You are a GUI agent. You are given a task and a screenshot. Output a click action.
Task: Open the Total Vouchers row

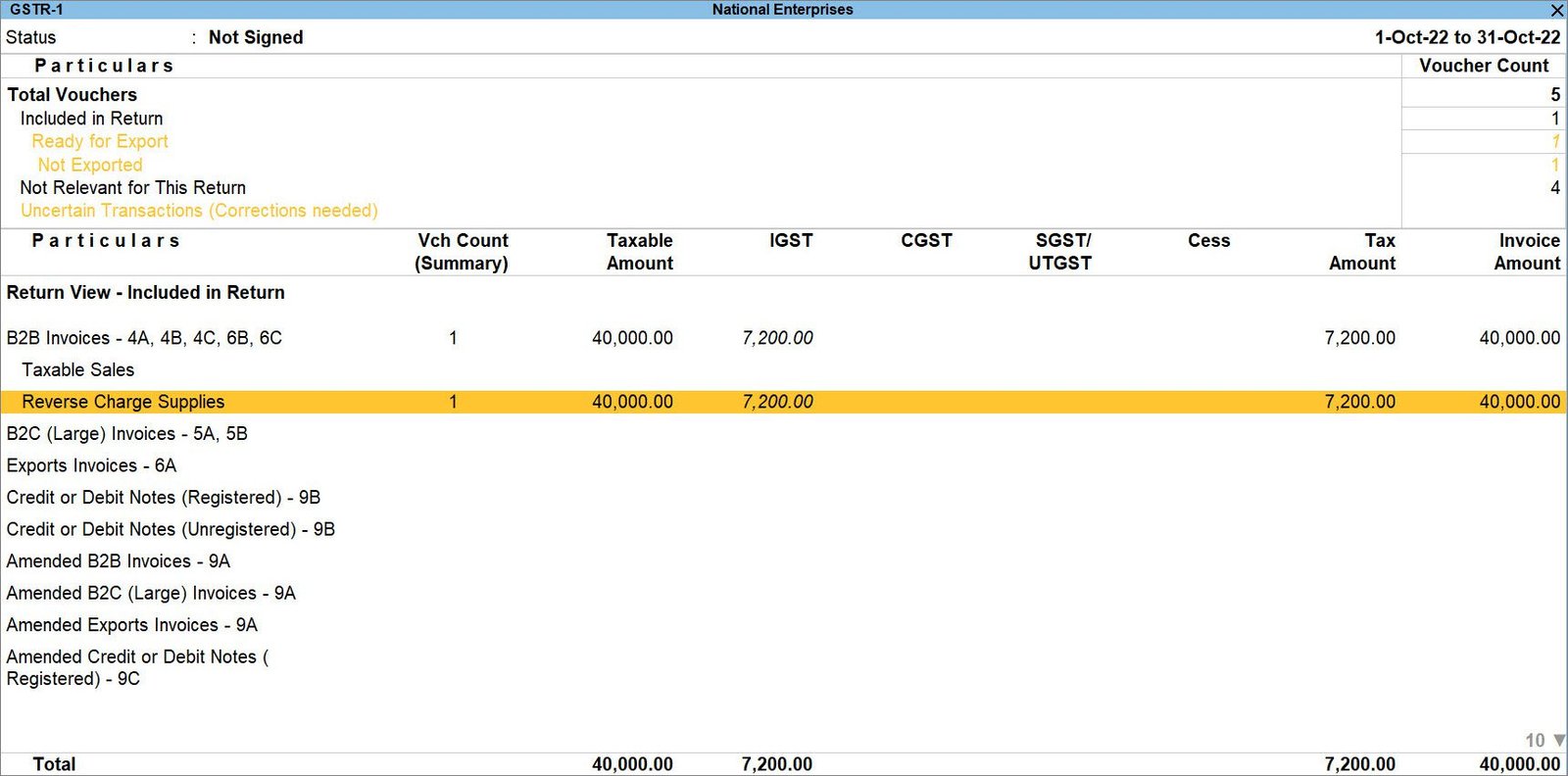(x=73, y=95)
